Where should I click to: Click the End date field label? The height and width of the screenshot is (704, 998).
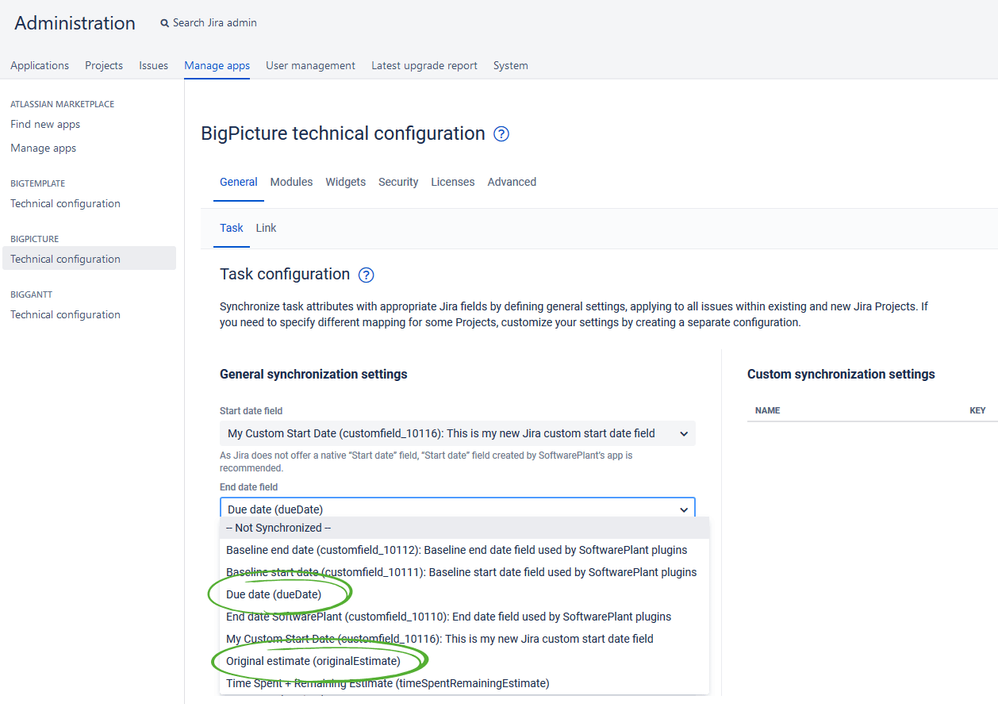(249, 487)
